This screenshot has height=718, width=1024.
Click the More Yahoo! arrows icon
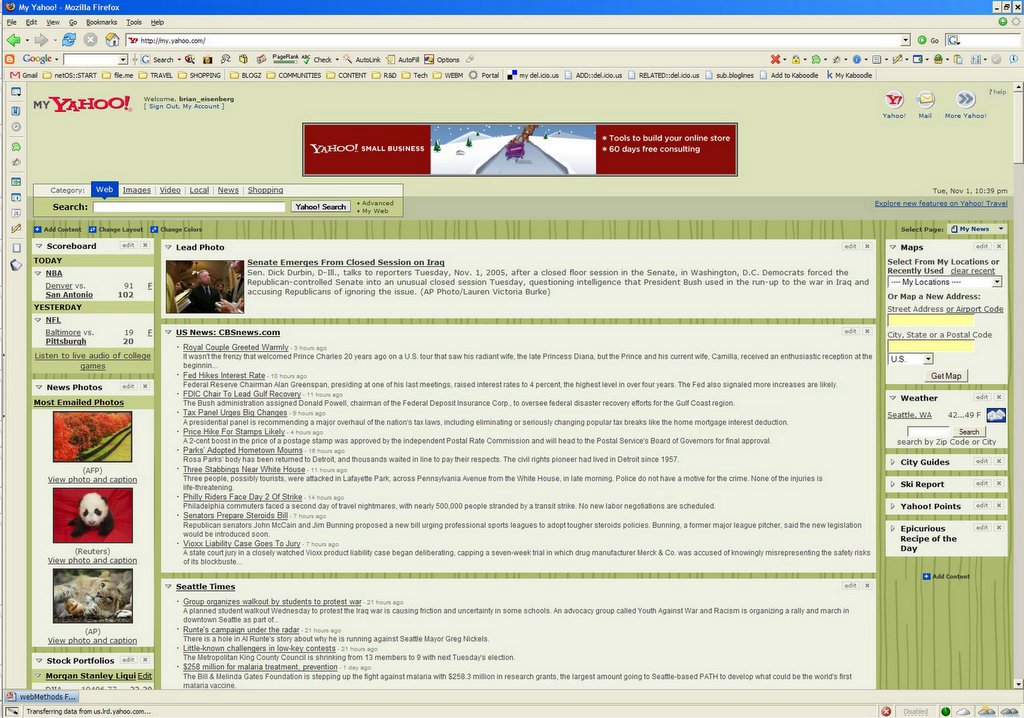tap(965, 99)
